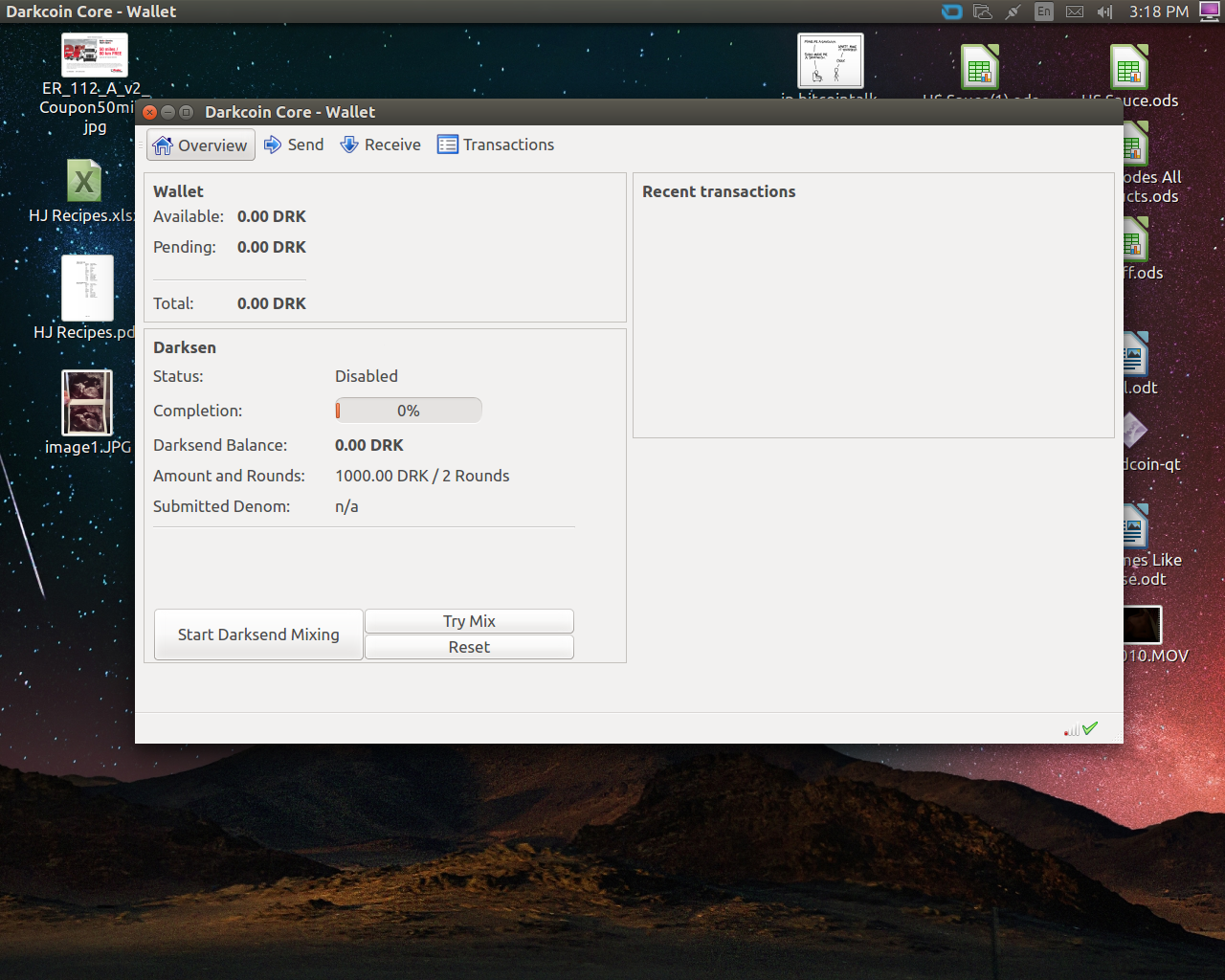
Task: Switch to the Overview tab
Action: coord(201,145)
